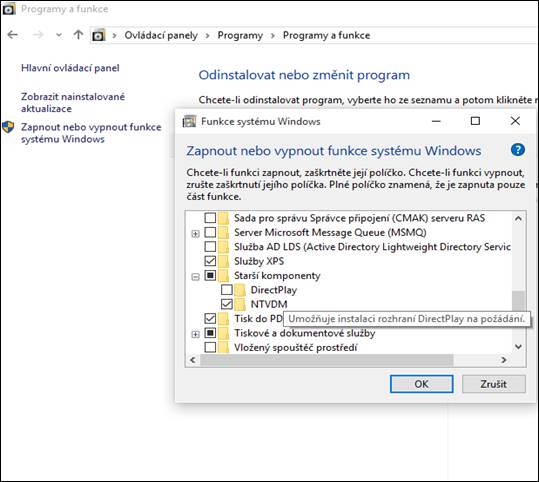The width and height of the screenshot is (539, 482).
Task: Expand Server Microsoft Message Queue tree node
Action: [x=195, y=234]
